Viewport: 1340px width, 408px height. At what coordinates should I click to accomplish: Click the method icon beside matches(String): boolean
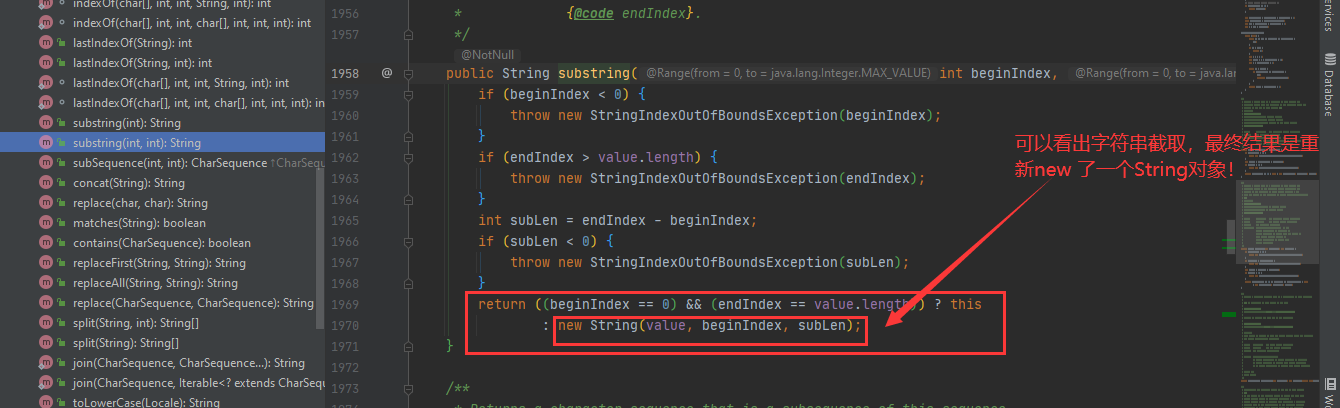tap(46, 223)
